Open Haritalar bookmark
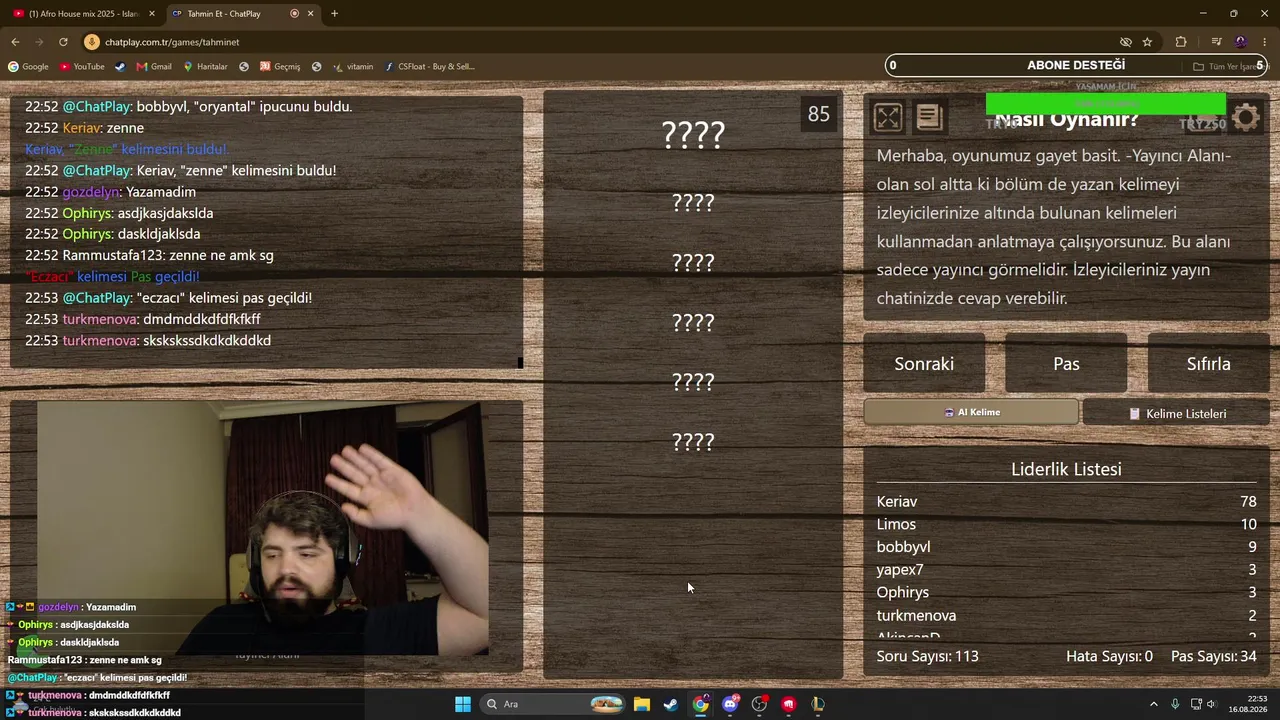This screenshot has width=1280, height=720. 205,67
